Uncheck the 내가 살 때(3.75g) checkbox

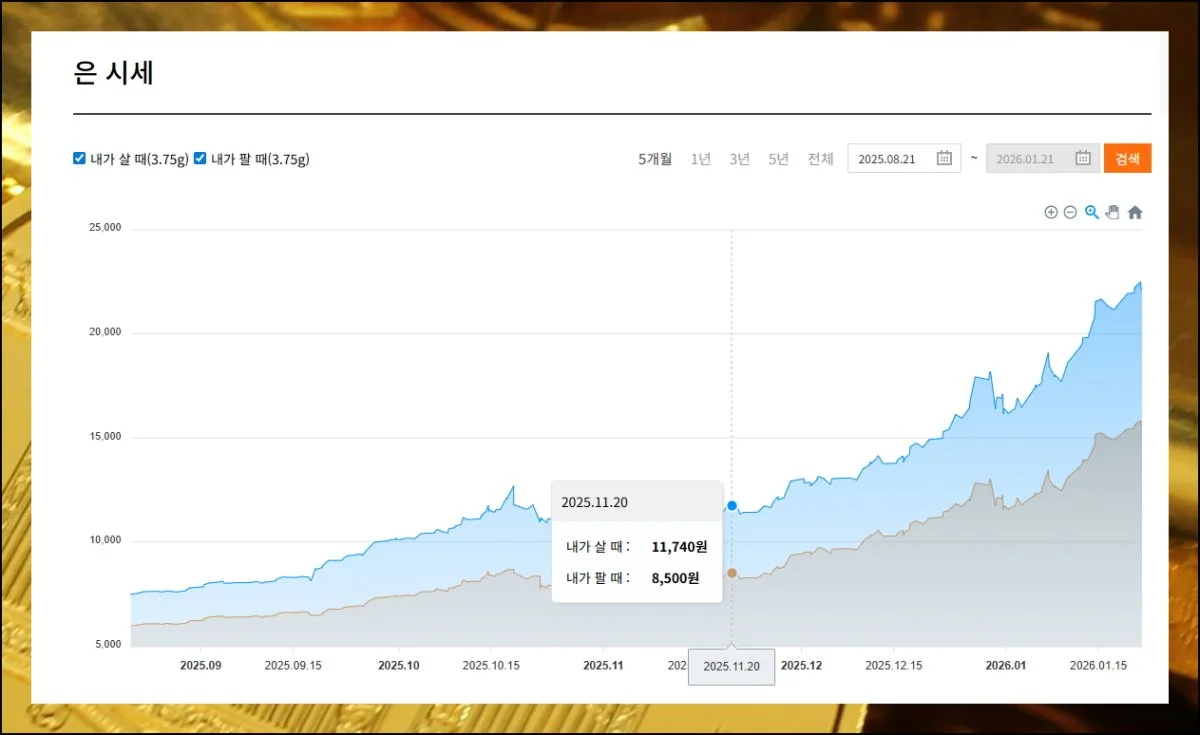click(80, 158)
